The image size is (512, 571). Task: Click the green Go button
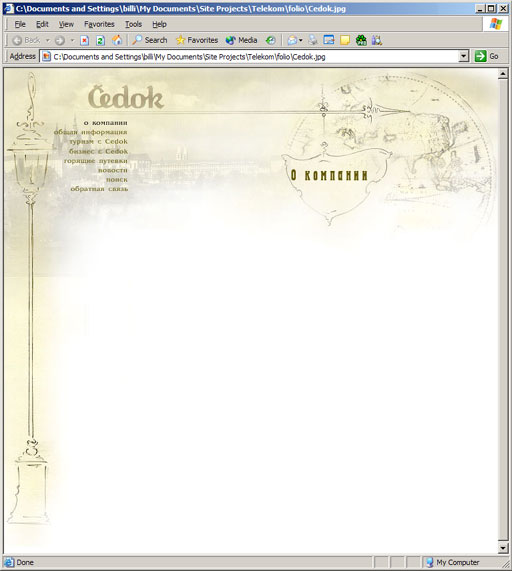coord(487,56)
